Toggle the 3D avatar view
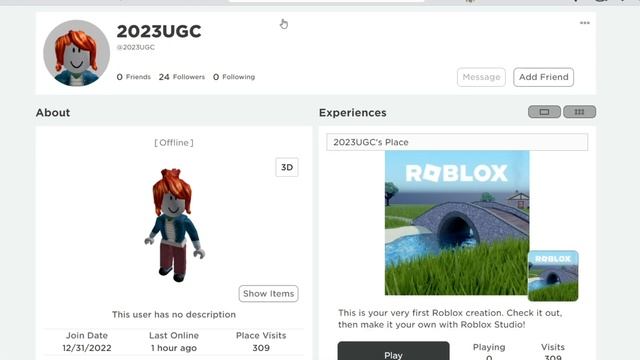 point(287,167)
